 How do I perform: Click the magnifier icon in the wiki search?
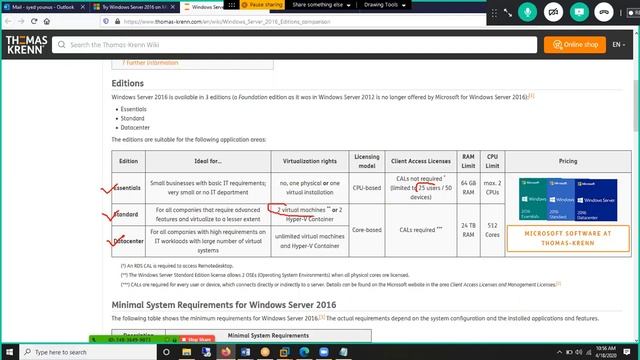coord(61,44)
